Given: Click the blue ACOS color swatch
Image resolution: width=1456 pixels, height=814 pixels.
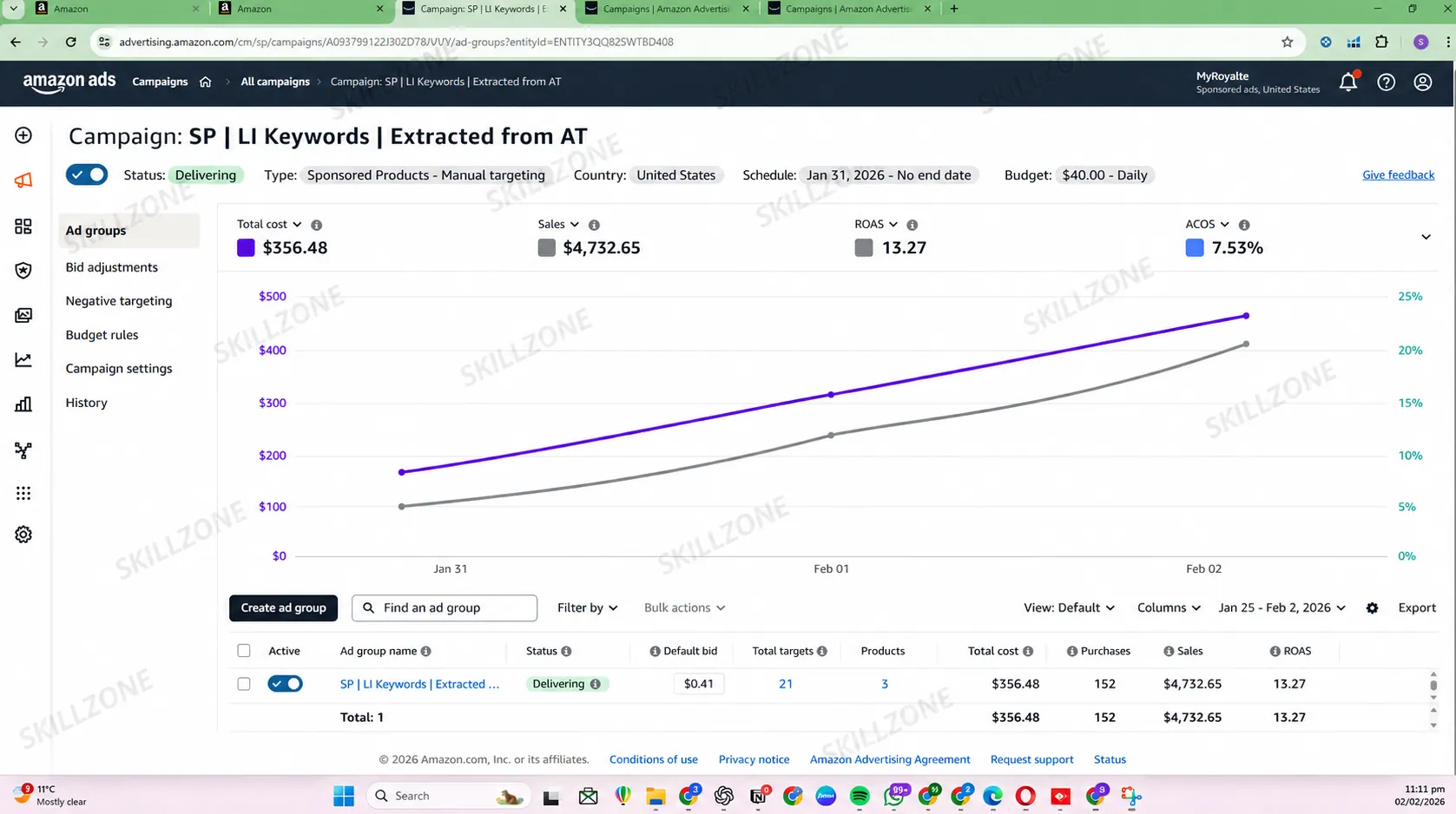Looking at the screenshot, I should pyautogui.click(x=1195, y=247).
